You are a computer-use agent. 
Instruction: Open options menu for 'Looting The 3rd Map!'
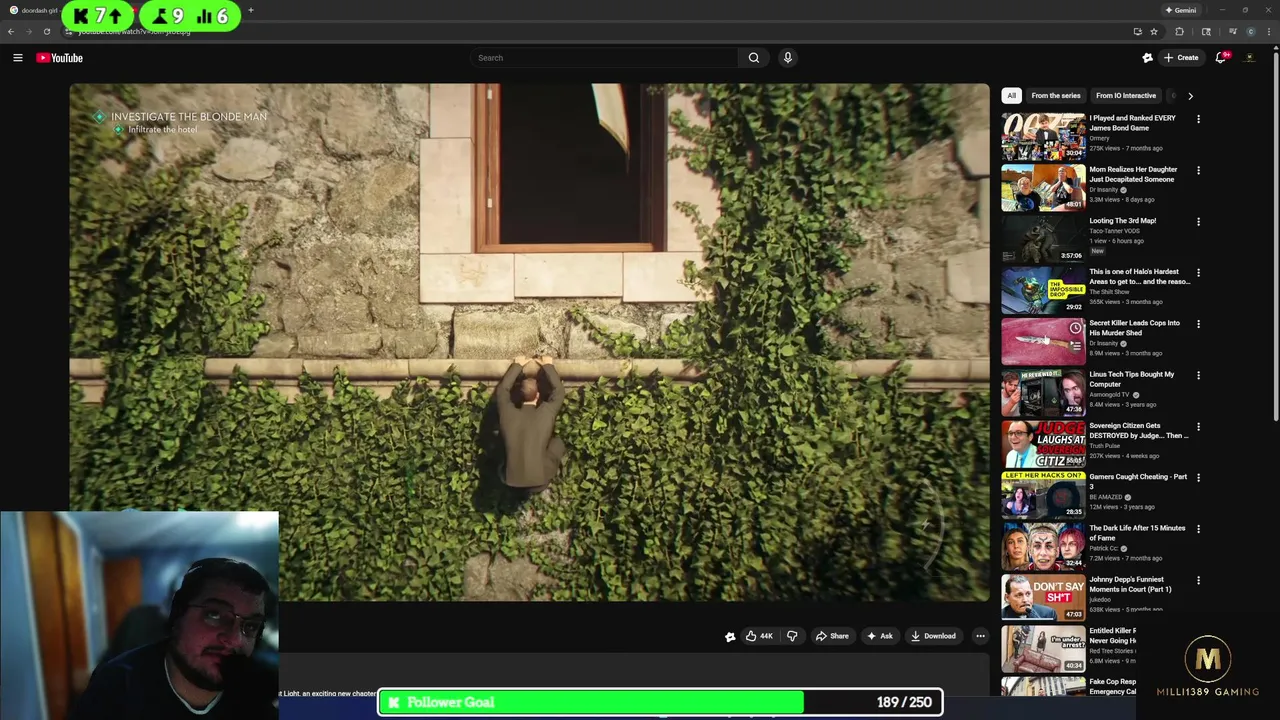point(1198,222)
